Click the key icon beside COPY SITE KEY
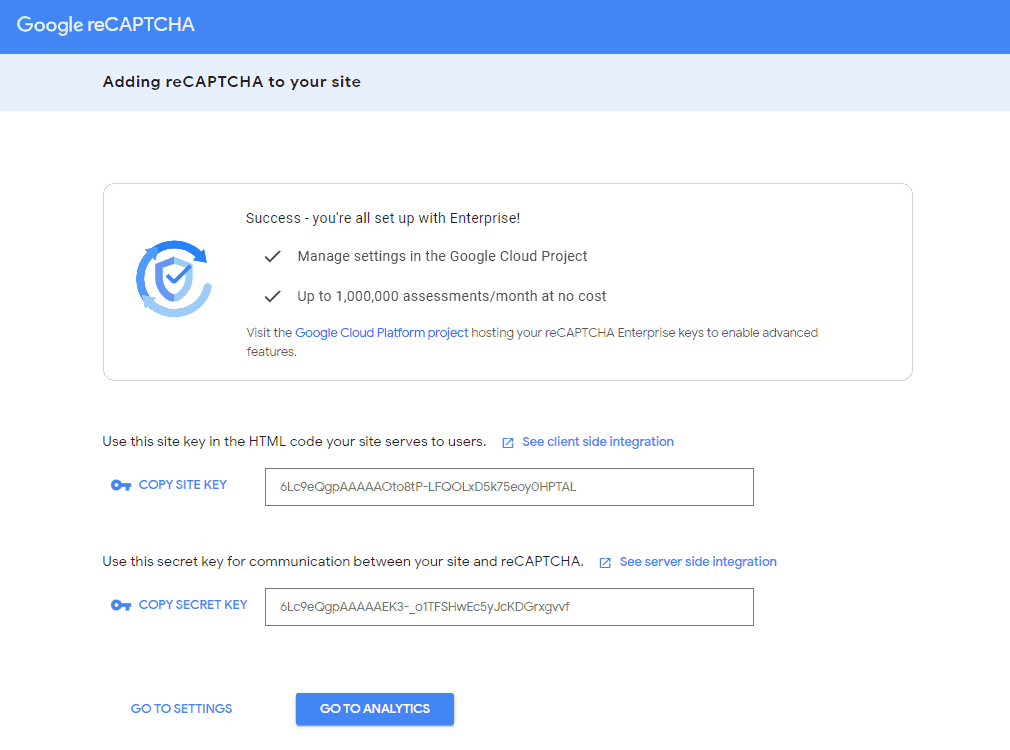 click(x=121, y=485)
